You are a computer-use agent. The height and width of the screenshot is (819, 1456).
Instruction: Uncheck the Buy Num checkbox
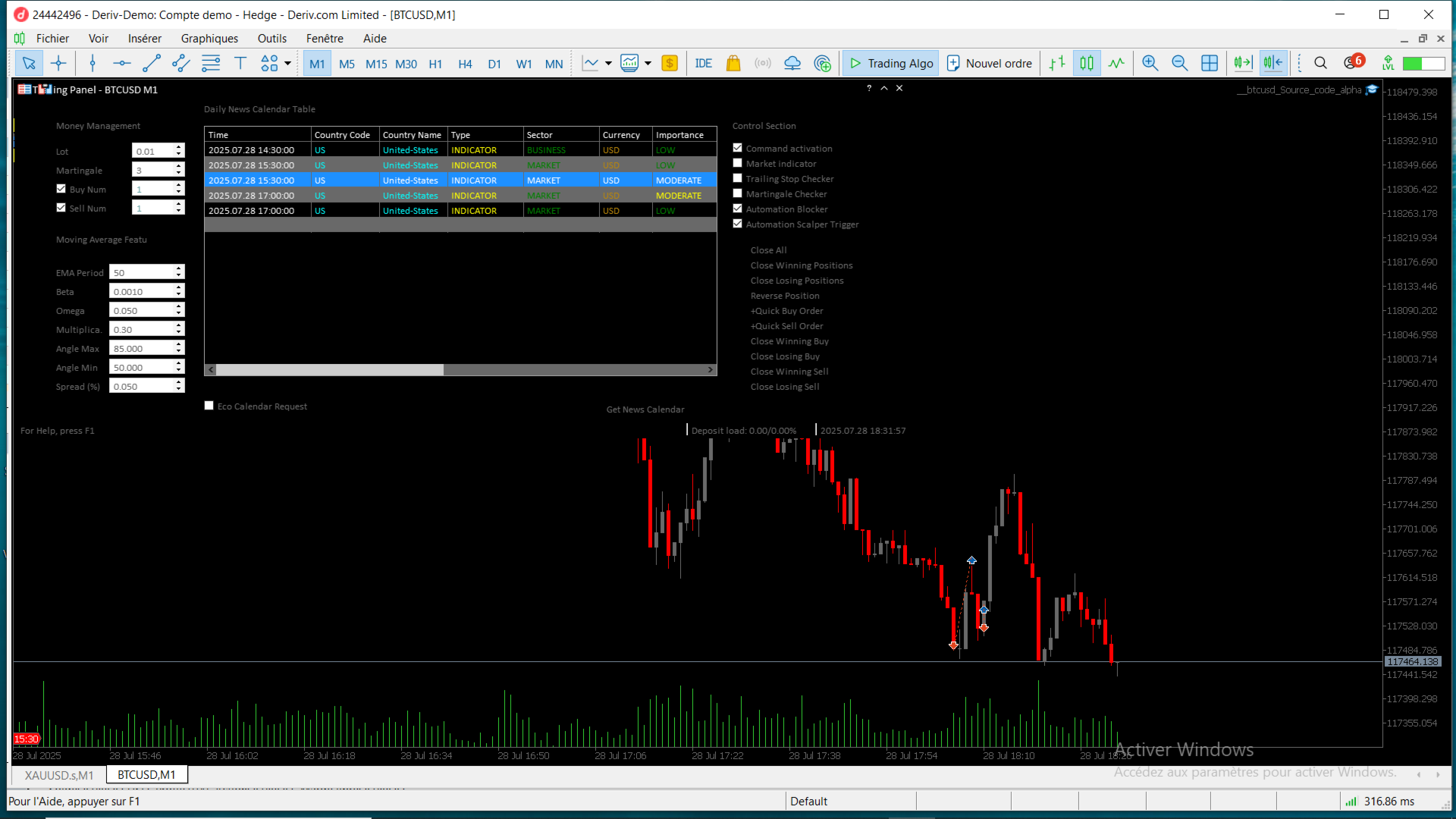(61, 189)
